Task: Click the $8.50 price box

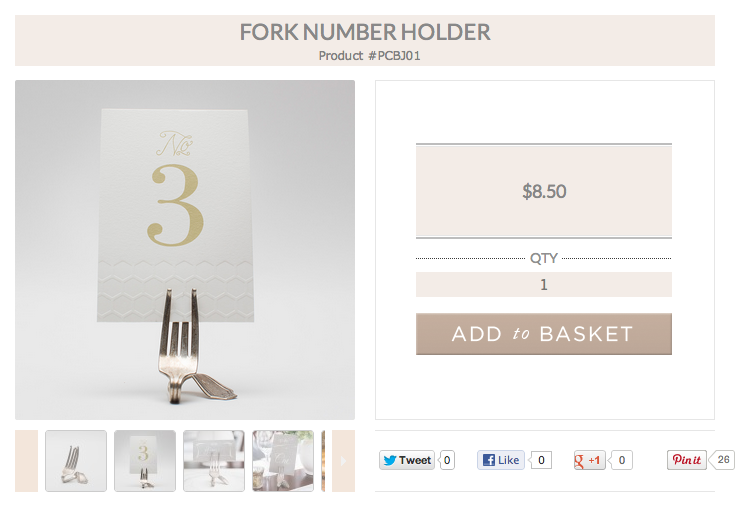Action: 544,191
